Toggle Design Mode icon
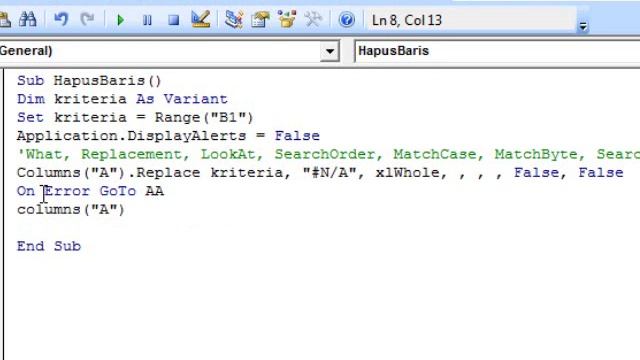640x360 pixels. click(201, 19)
